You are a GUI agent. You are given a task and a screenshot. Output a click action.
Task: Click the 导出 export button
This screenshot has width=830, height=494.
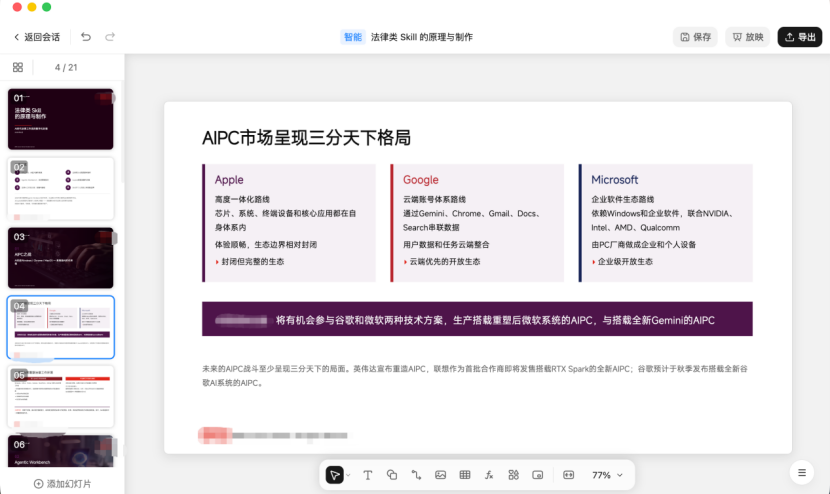(x=799, y=37)
